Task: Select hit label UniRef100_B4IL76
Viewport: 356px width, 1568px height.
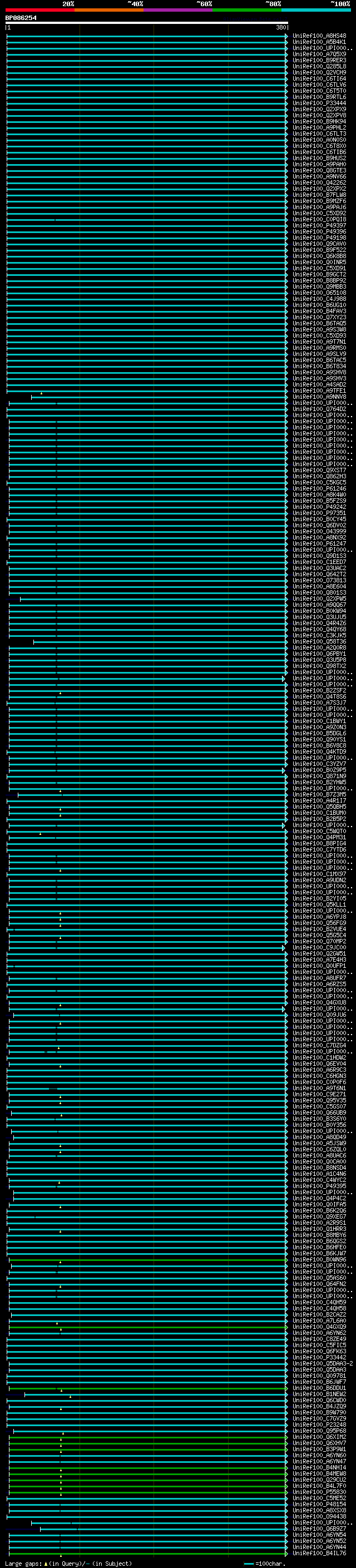Action: [319, 1554]
